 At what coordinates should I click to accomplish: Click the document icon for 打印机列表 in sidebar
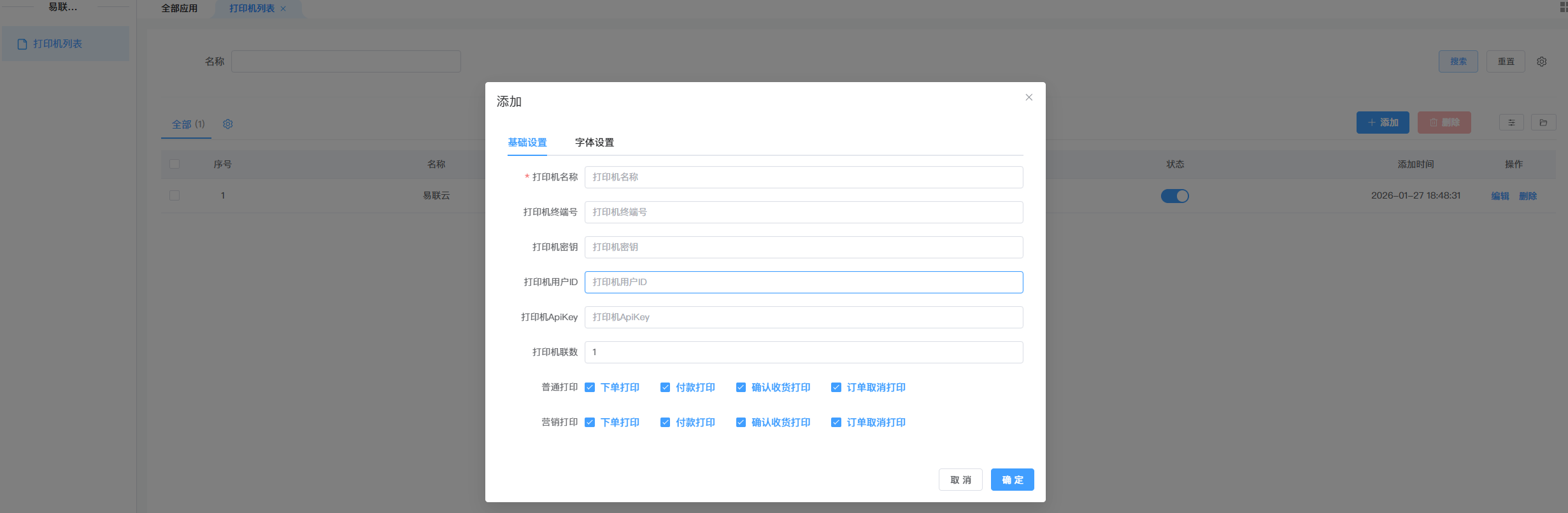coord(22,44)
